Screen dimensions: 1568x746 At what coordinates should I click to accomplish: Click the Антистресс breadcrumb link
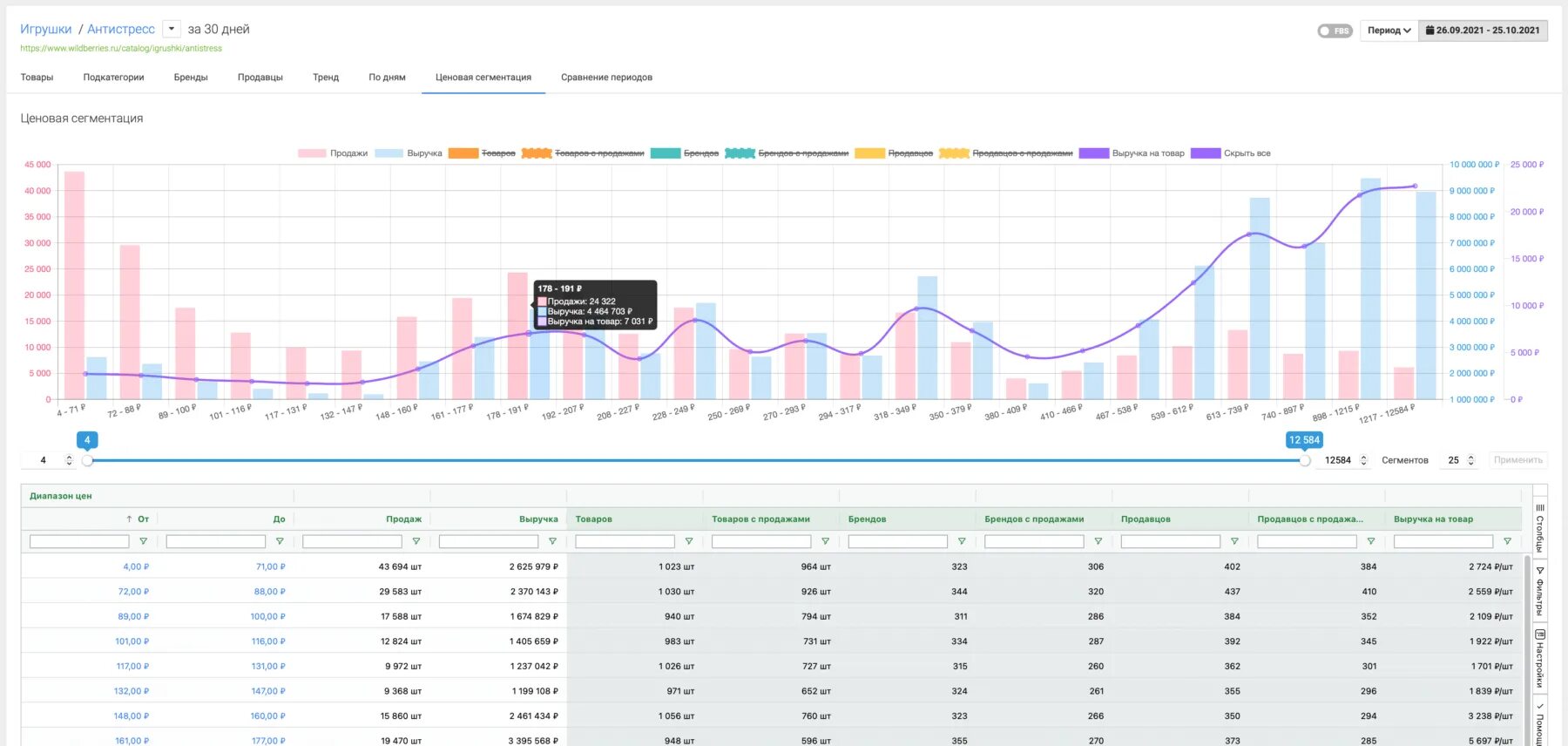click(x=121, y=30)
